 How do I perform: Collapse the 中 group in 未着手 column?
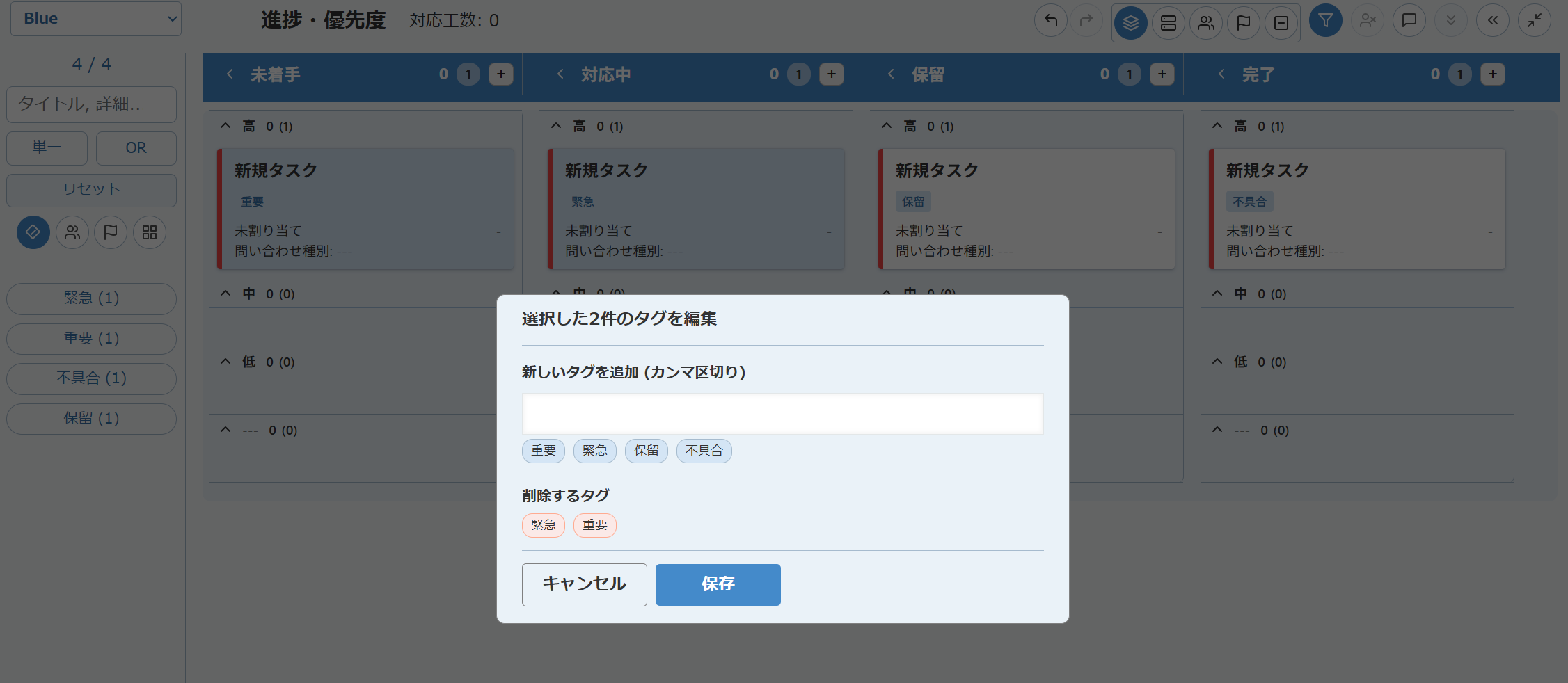tap(225, 294)
